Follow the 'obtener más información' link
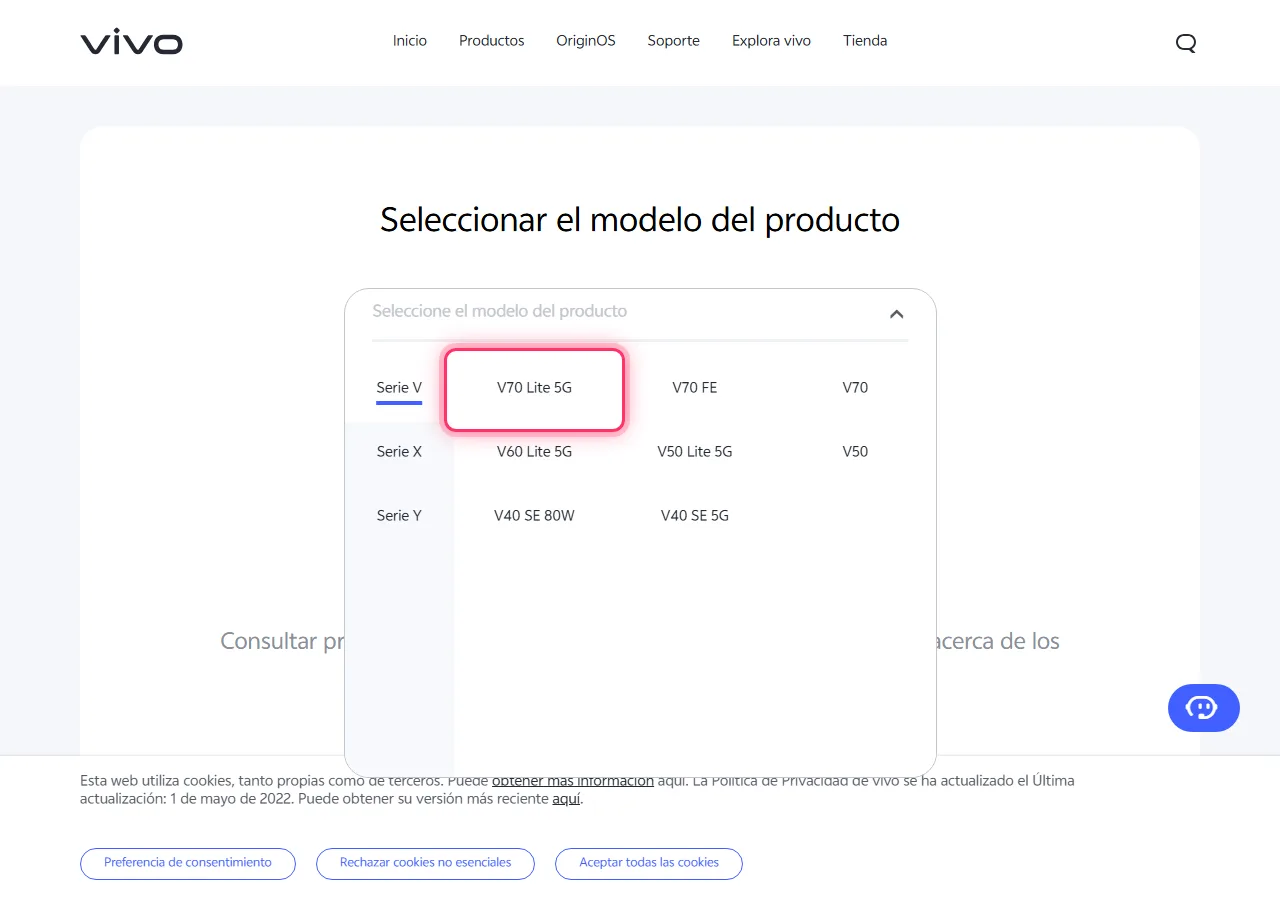Viewport: 1280px width, 900px height. click(x=573, y=781)
